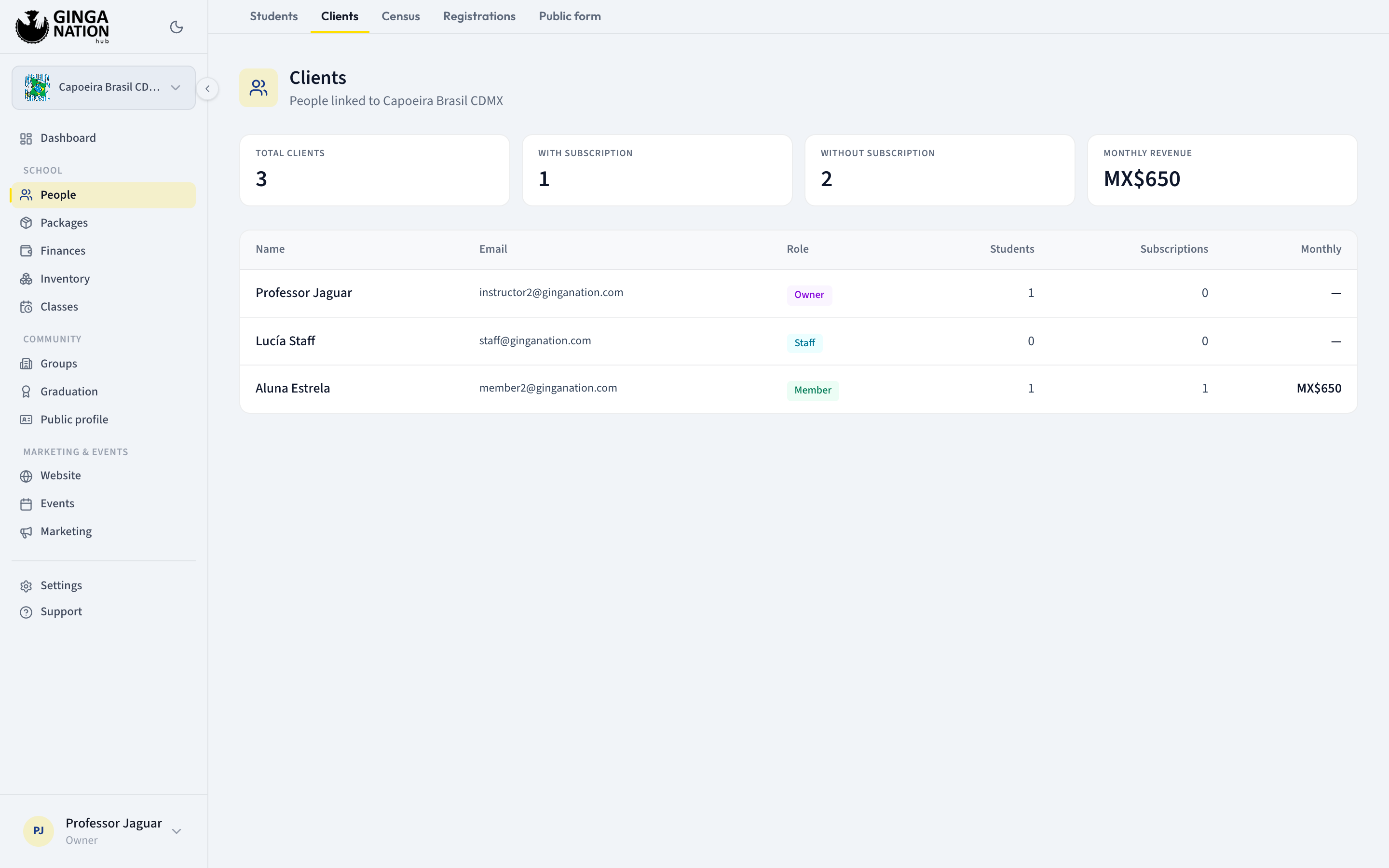The image size is (1389, 868).
Task: Click the Settings gear icon
Action: (x=26, y=586)
